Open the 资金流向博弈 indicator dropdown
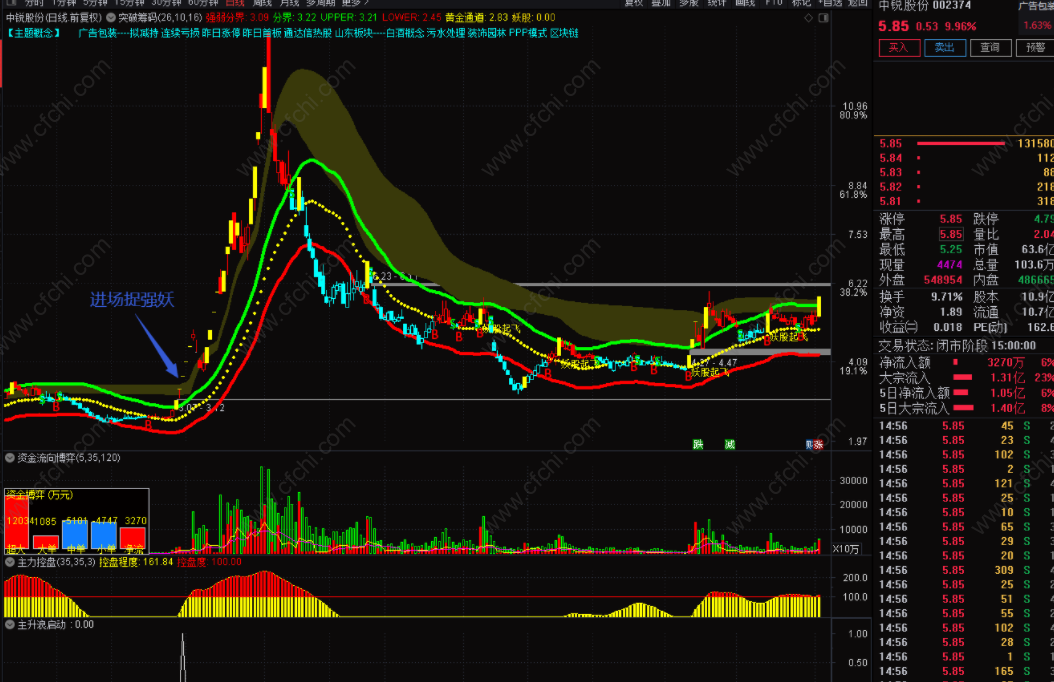Screen dimensions: 1054x682 point(10,457)
